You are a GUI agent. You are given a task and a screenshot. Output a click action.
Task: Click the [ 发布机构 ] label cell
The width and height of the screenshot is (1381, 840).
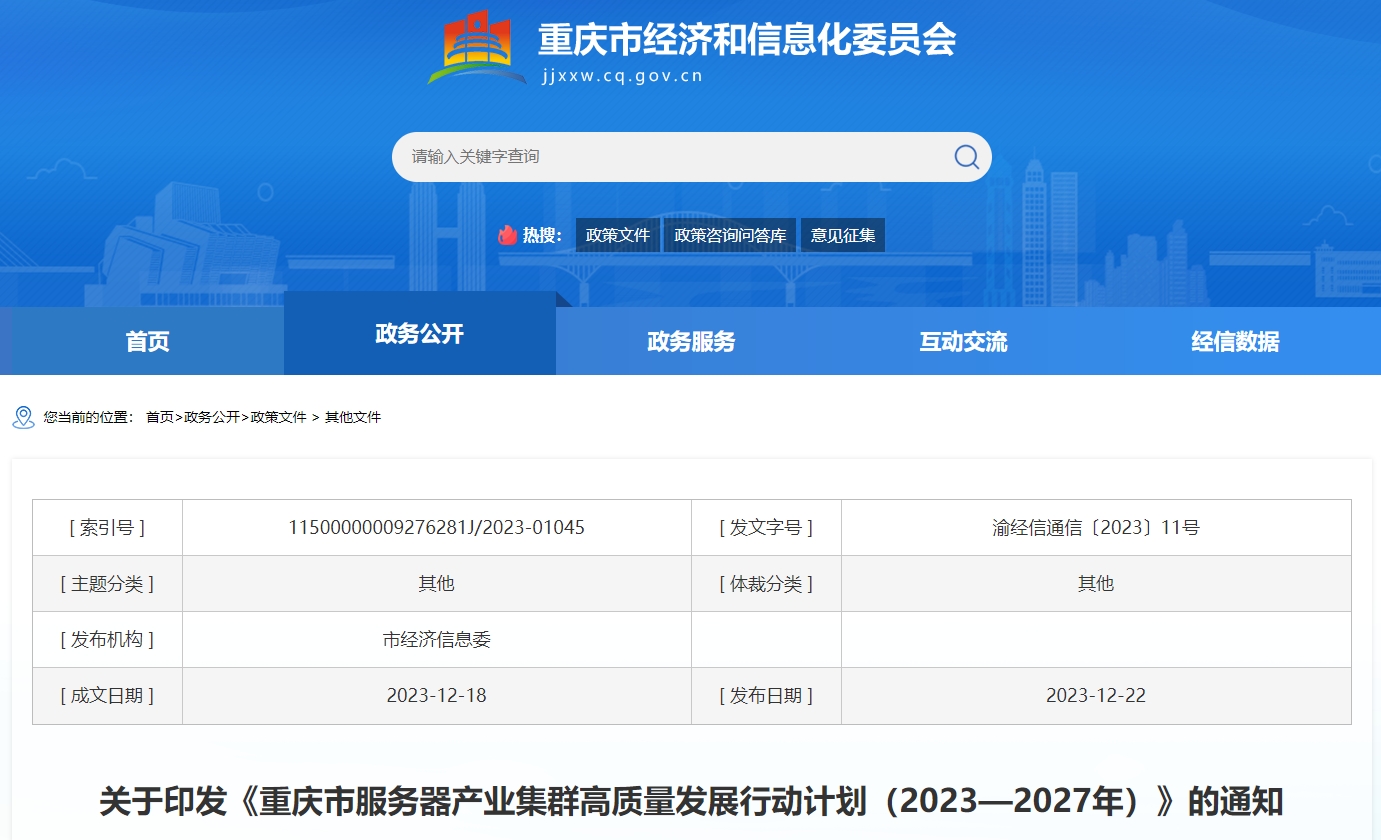(107, 640)
